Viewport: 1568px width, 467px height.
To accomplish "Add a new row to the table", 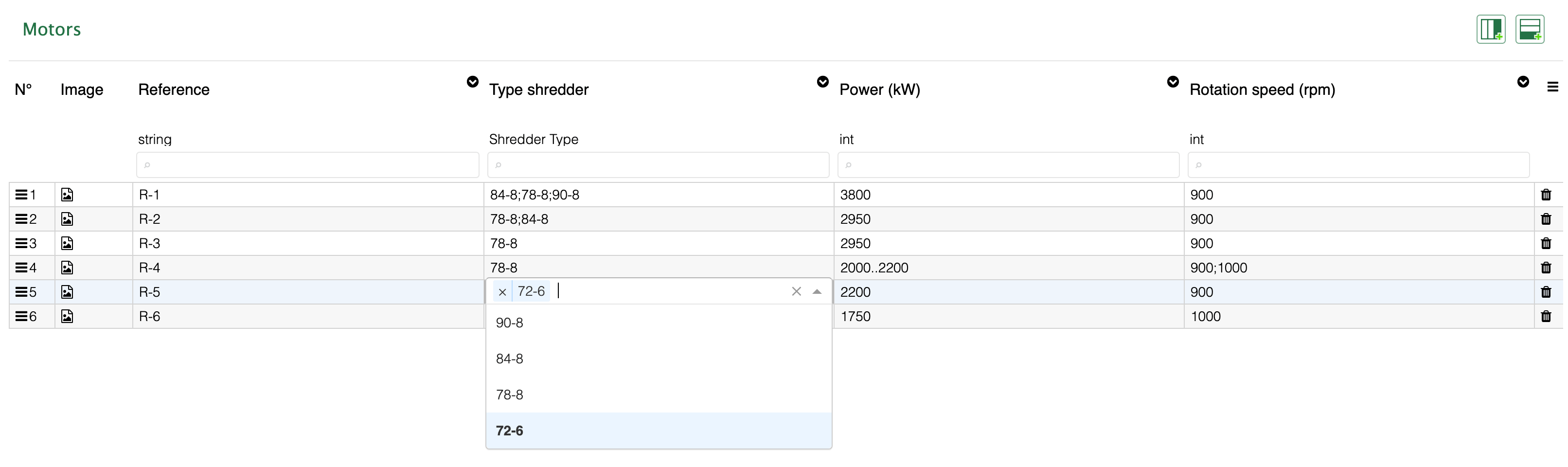I will pyautogui.click(x=1531, y=29).
